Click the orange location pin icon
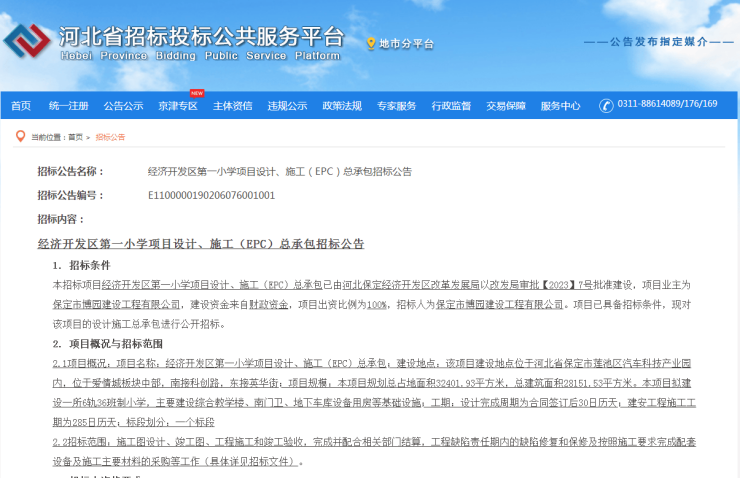740x478 pixels. pos(371,44)
